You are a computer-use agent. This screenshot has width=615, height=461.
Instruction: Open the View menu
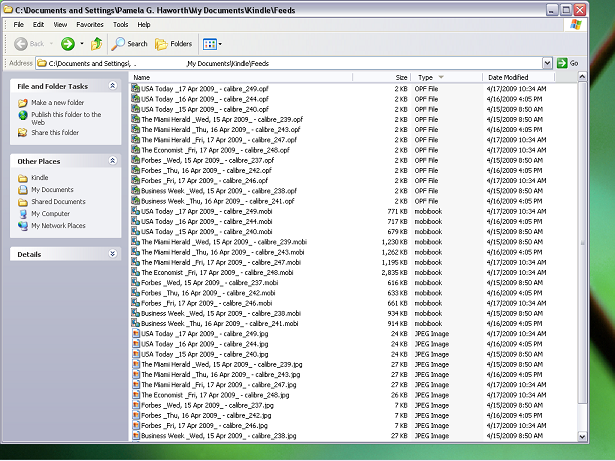(60, 25)
